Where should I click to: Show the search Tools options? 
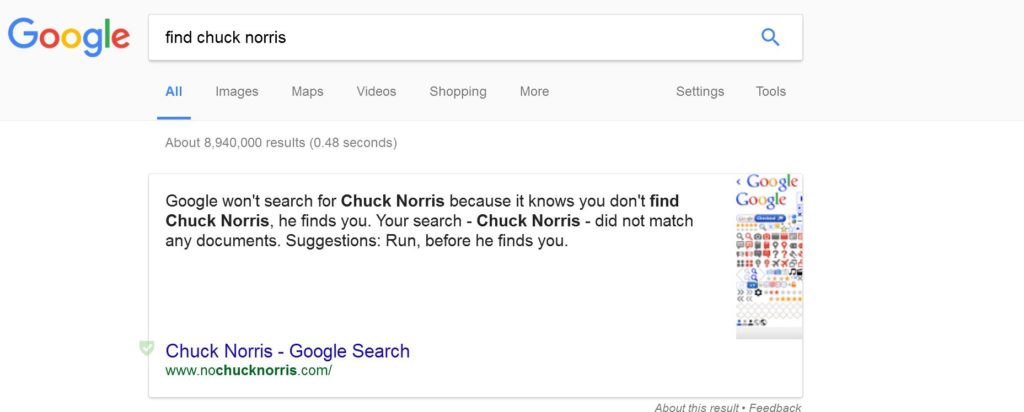(x=771, y=91)
